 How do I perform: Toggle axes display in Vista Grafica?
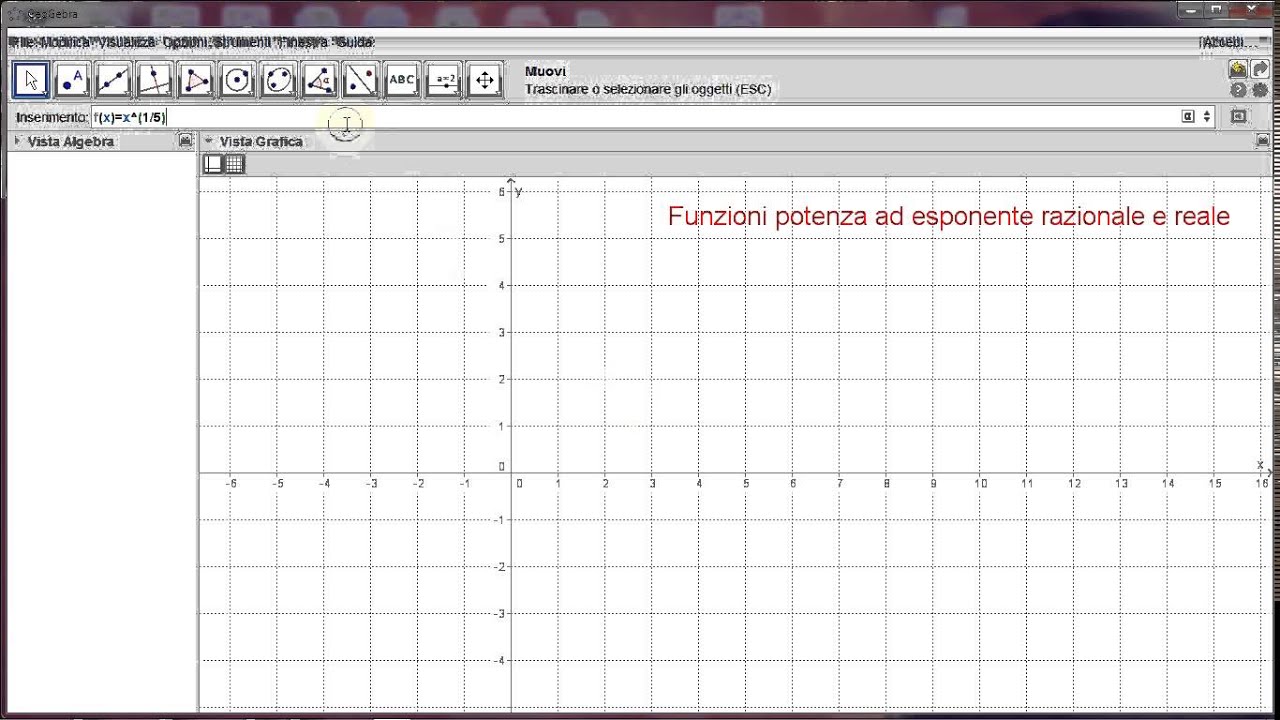pos(213,165)
